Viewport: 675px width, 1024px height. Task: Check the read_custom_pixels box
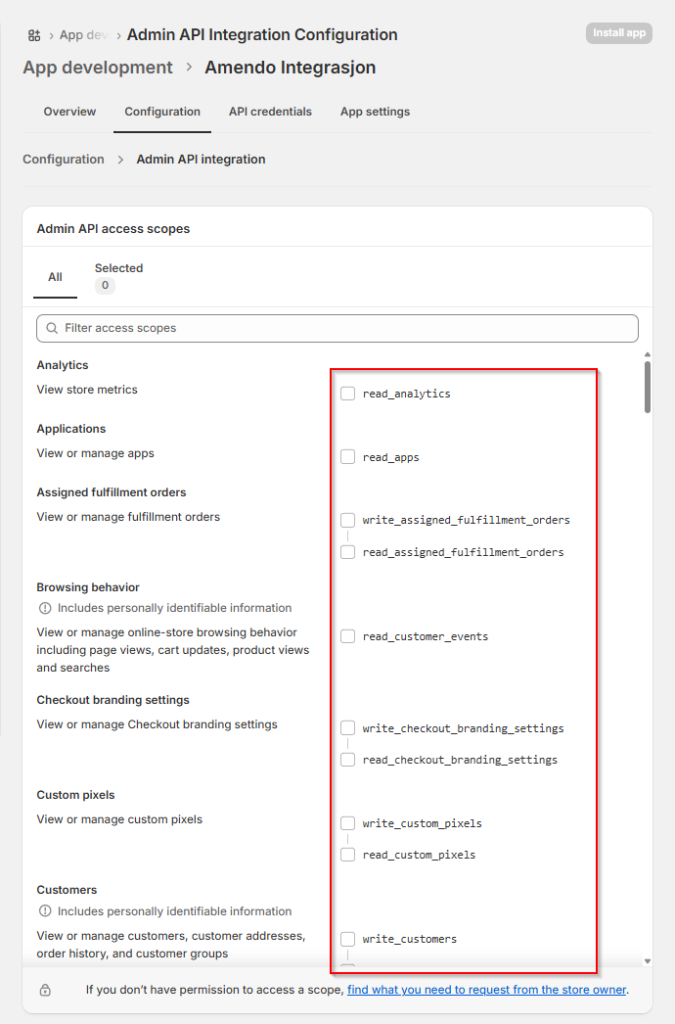[x=348, y=855]
